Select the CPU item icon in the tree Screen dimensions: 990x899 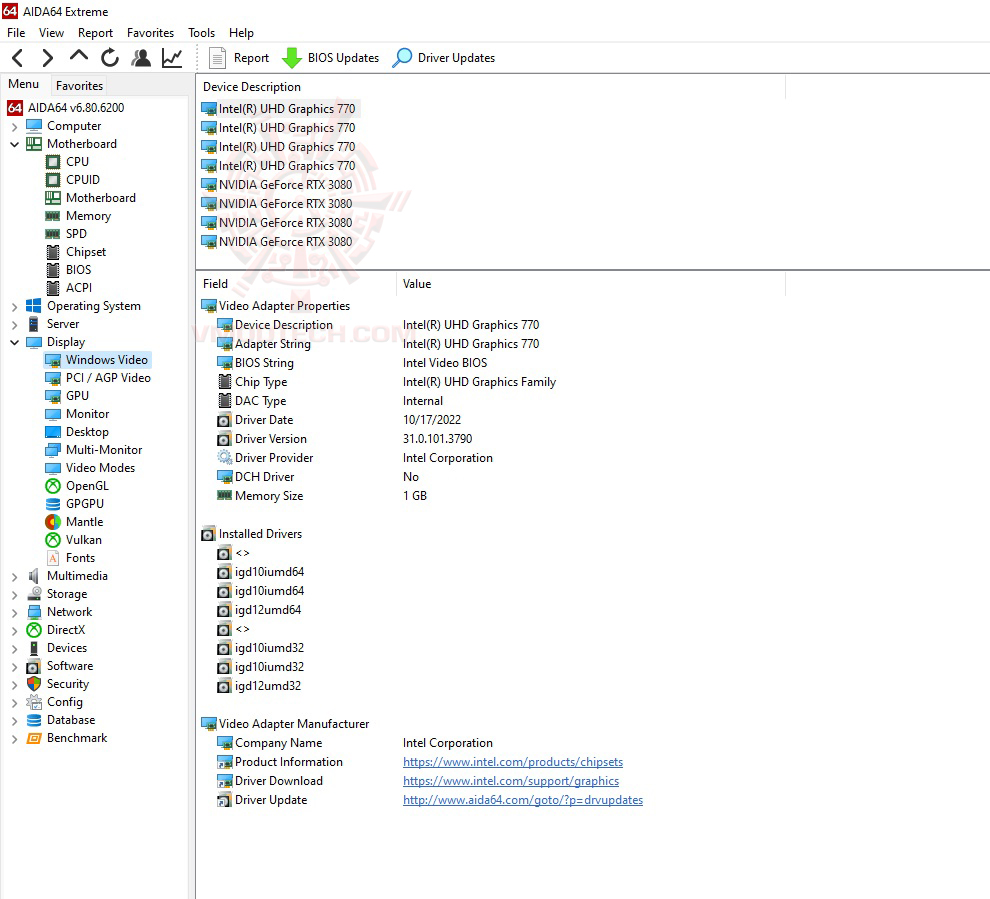pyautogui.click(x=53, y=162)
